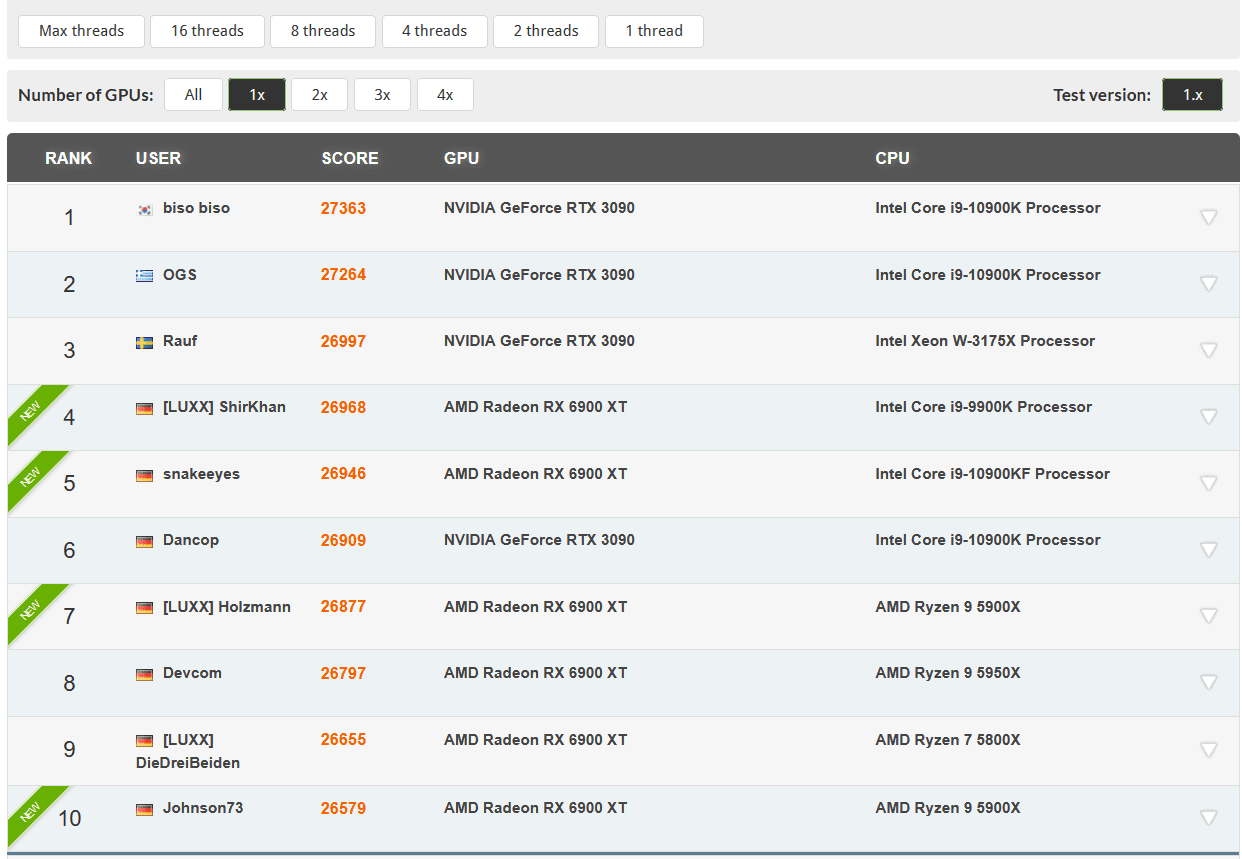Image resolution: width=1242 pixels, height=859 pixels.
Task: Click German flag beside Devcom
Action: tap(145, 674)
